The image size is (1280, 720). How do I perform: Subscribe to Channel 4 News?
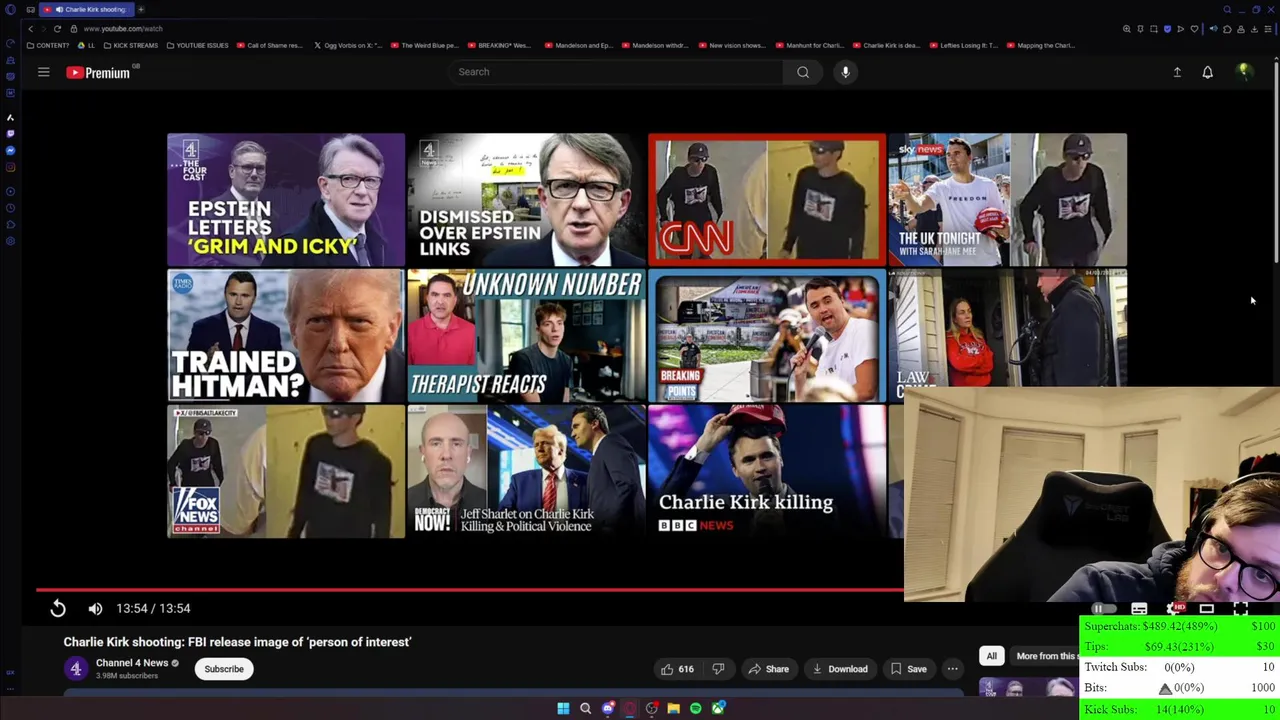tap(224, 669)
